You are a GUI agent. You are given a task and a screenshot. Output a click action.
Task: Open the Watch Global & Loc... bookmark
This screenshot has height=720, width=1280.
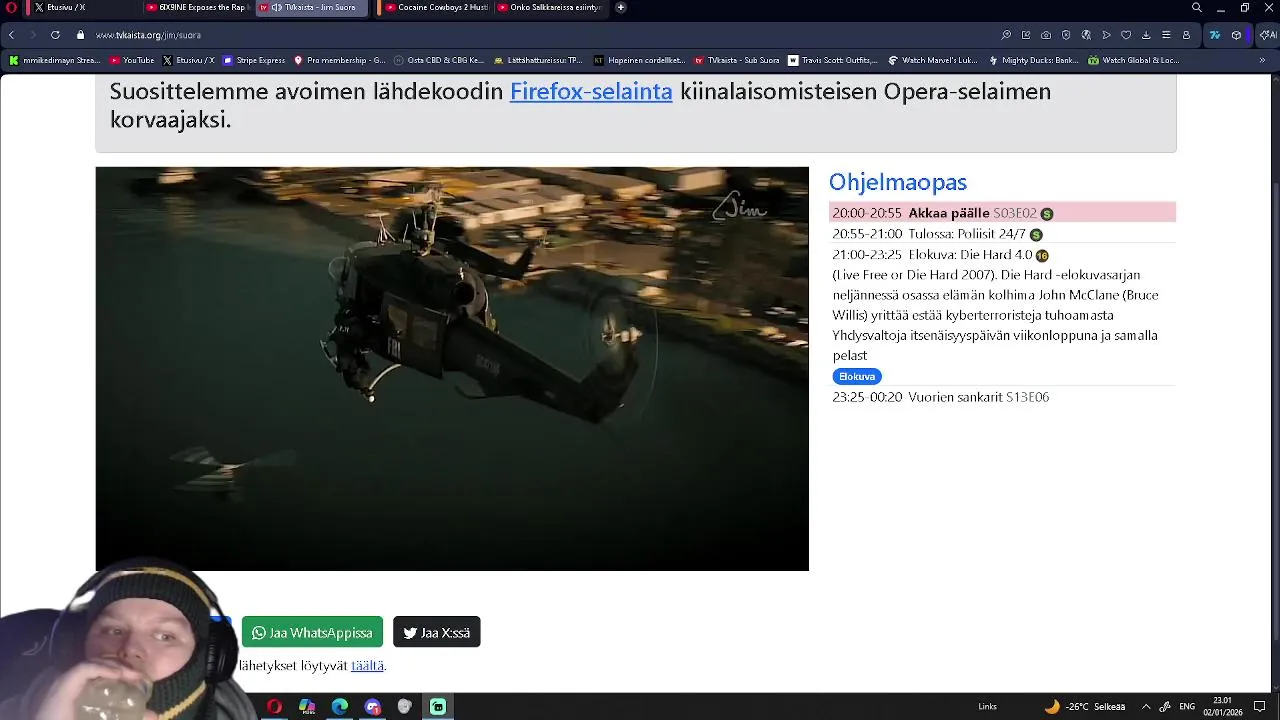click(1134, 60)
